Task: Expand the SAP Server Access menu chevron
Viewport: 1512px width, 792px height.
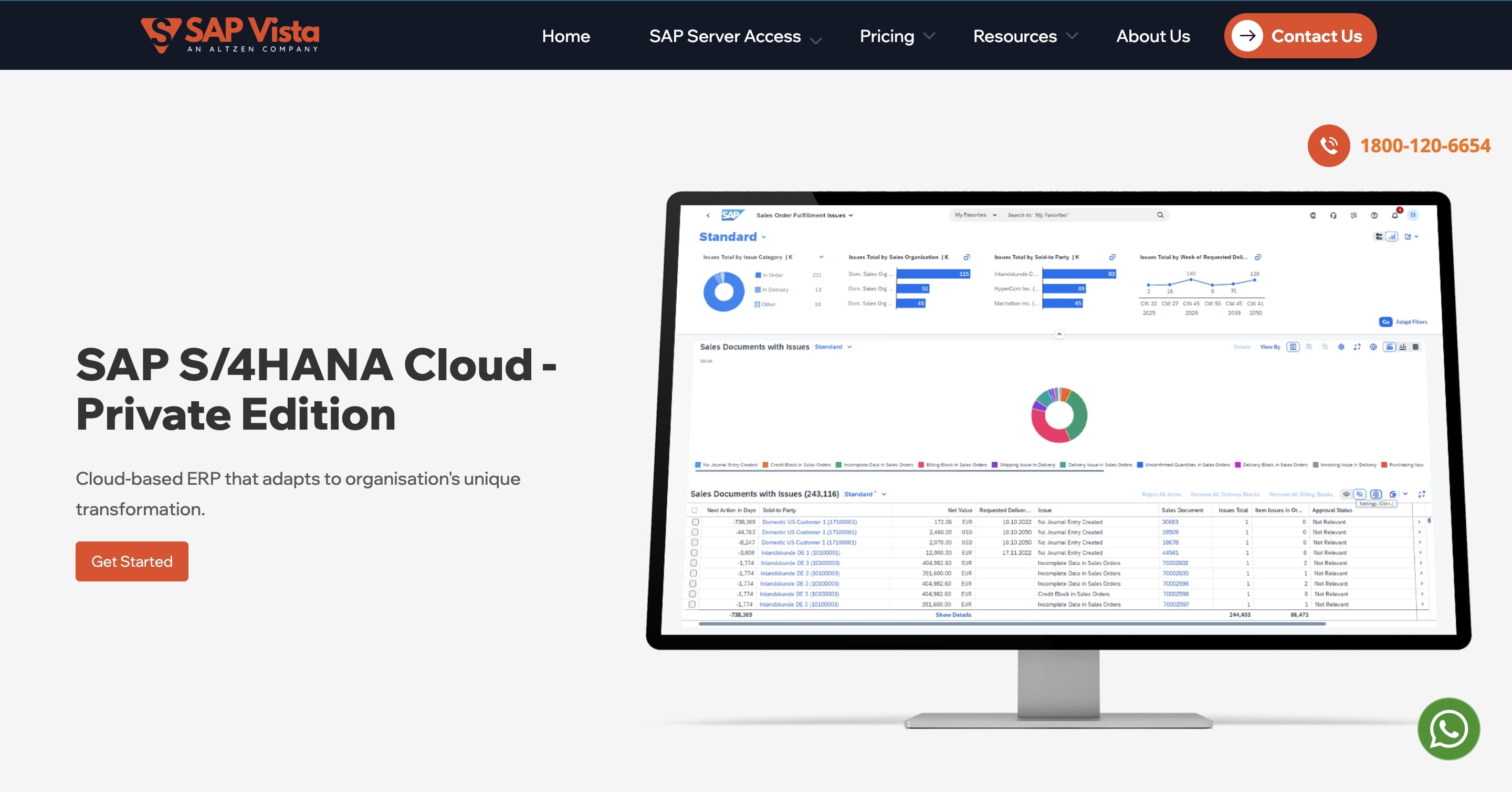Action: tap(815, 41)
